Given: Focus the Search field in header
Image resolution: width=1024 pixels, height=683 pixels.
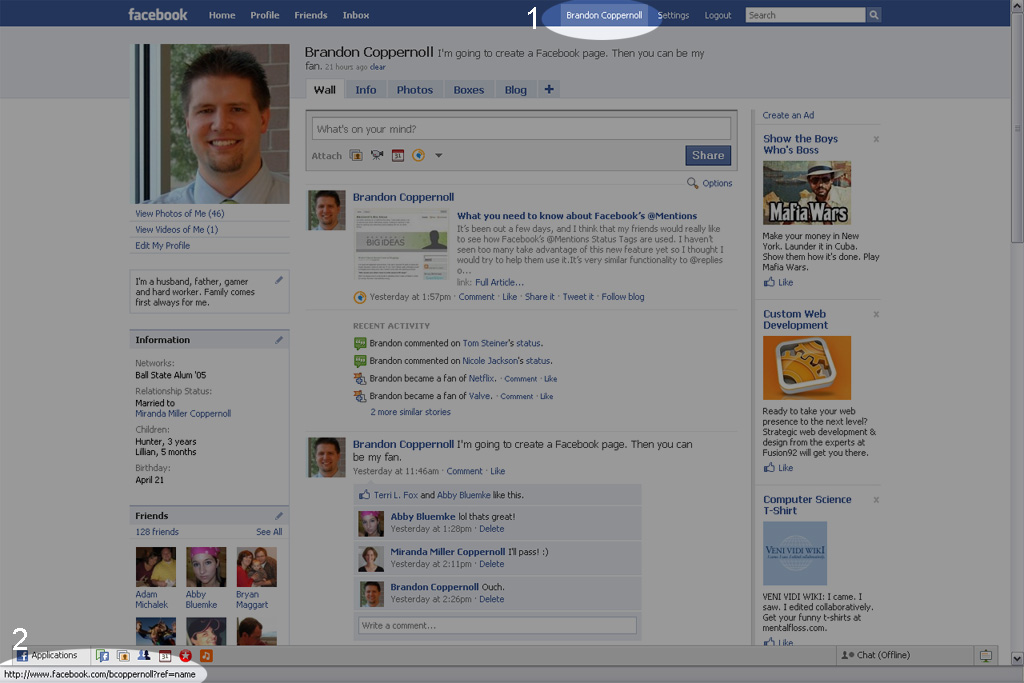Looking at the screenshot, I should tap(805, 15).
